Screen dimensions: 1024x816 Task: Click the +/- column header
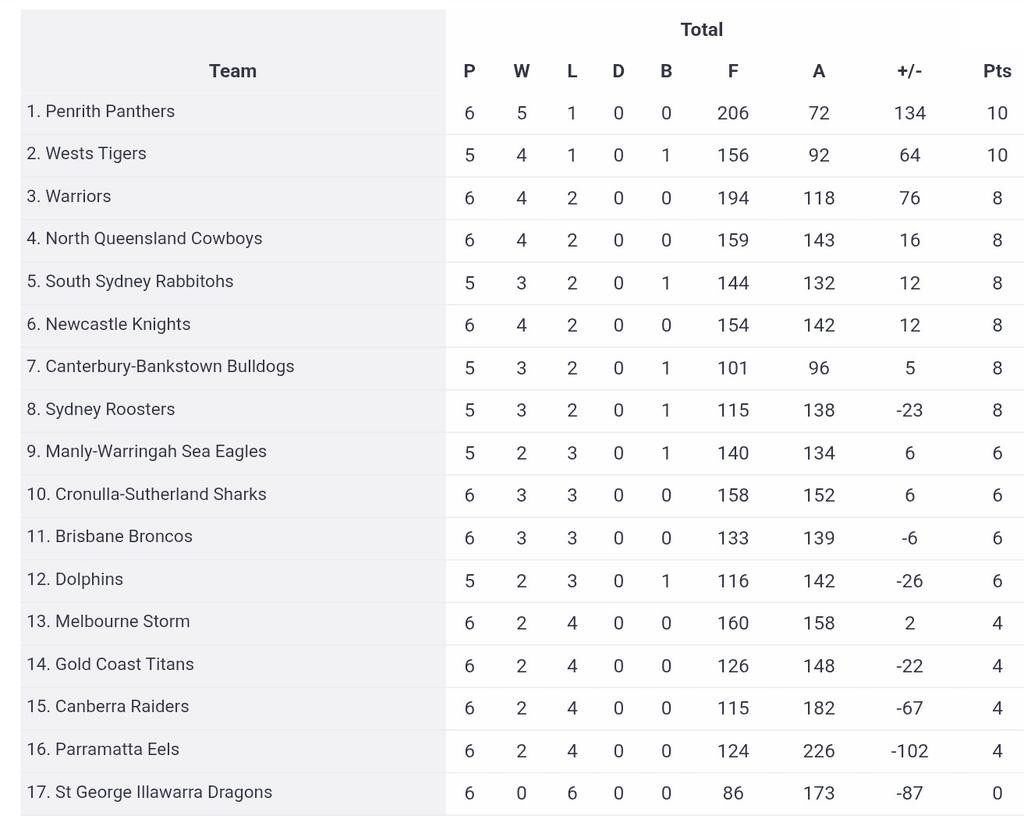[909, 71]
